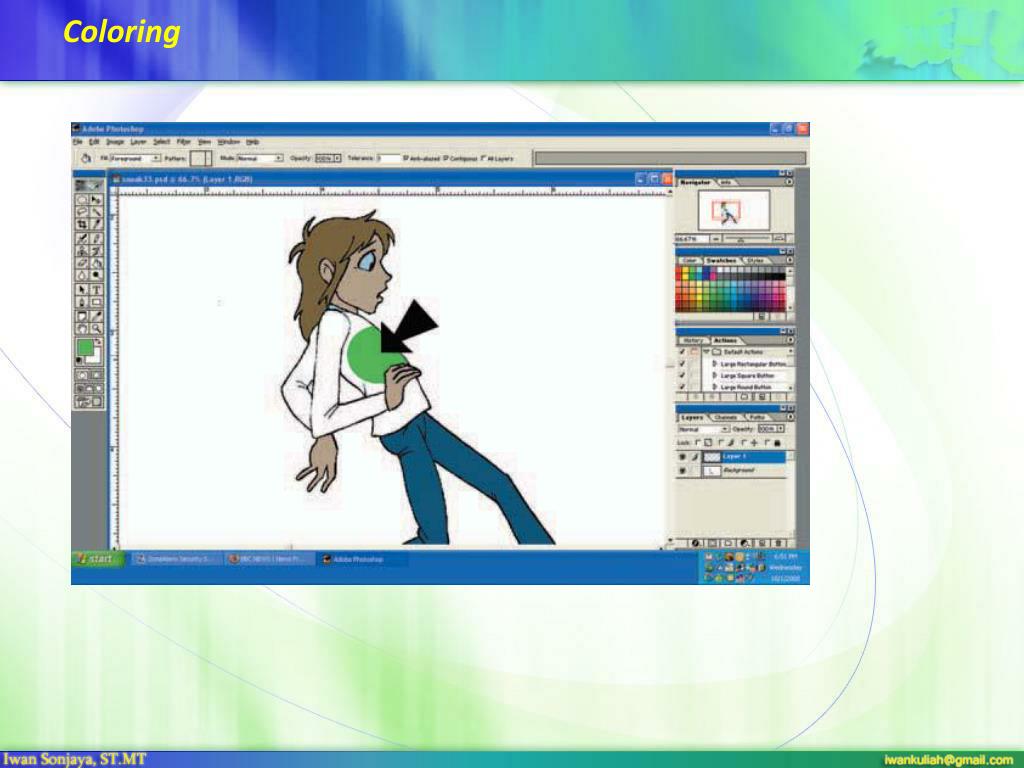This screenshot has width=1024, height=768.
Task: Select the Lasso tool in the toolbox
Action: (82, 209)
